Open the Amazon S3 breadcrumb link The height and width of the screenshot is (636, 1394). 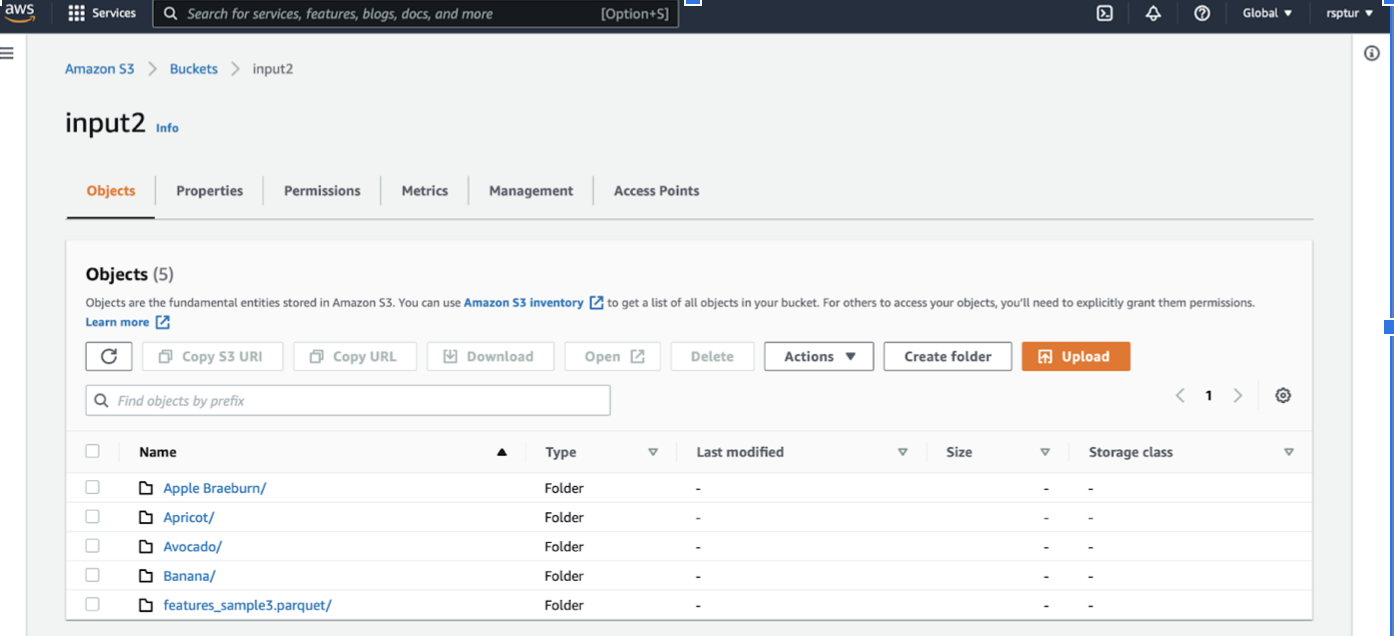(x=100, y=69)
